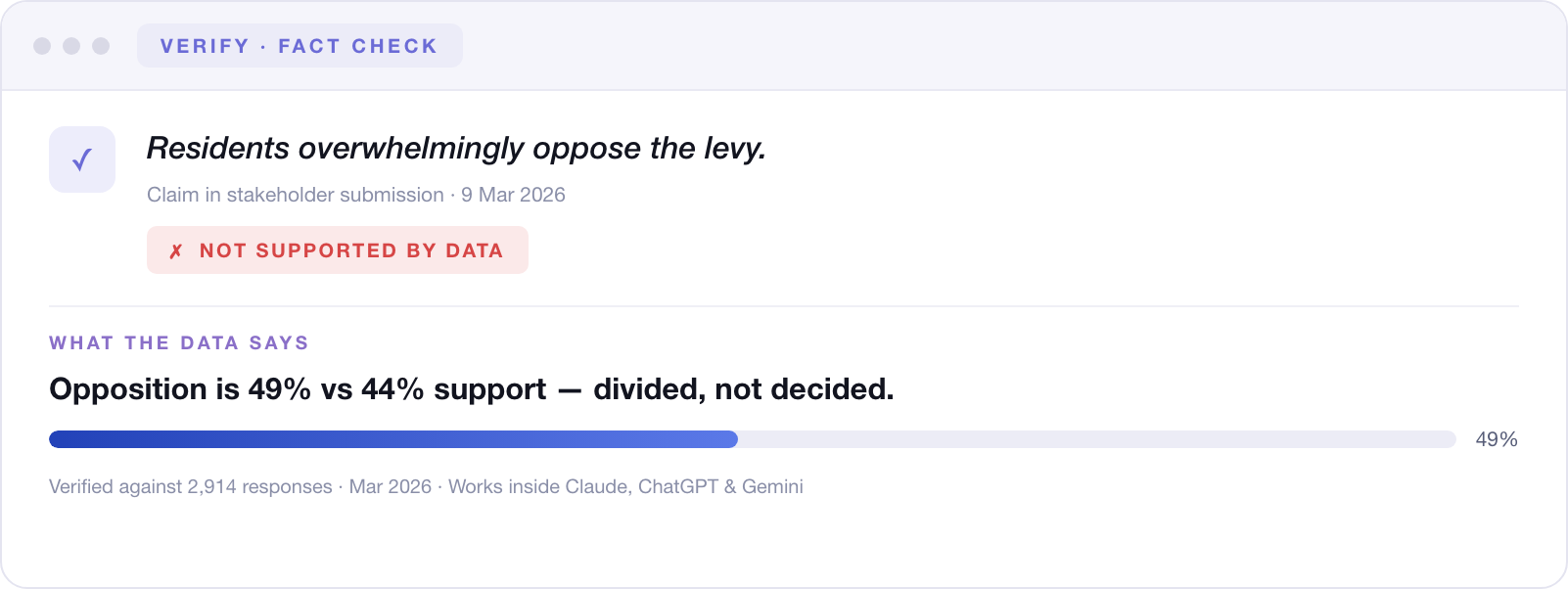Viewport: 1568px width, 589px height.
Task: Click the first gray window dot
Action: tap(42, 46)
